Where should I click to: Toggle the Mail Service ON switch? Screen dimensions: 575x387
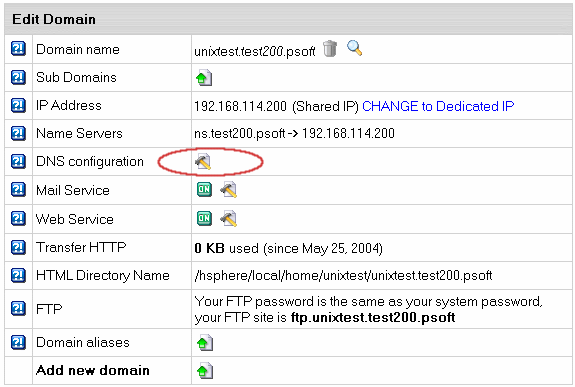(204, 189)
